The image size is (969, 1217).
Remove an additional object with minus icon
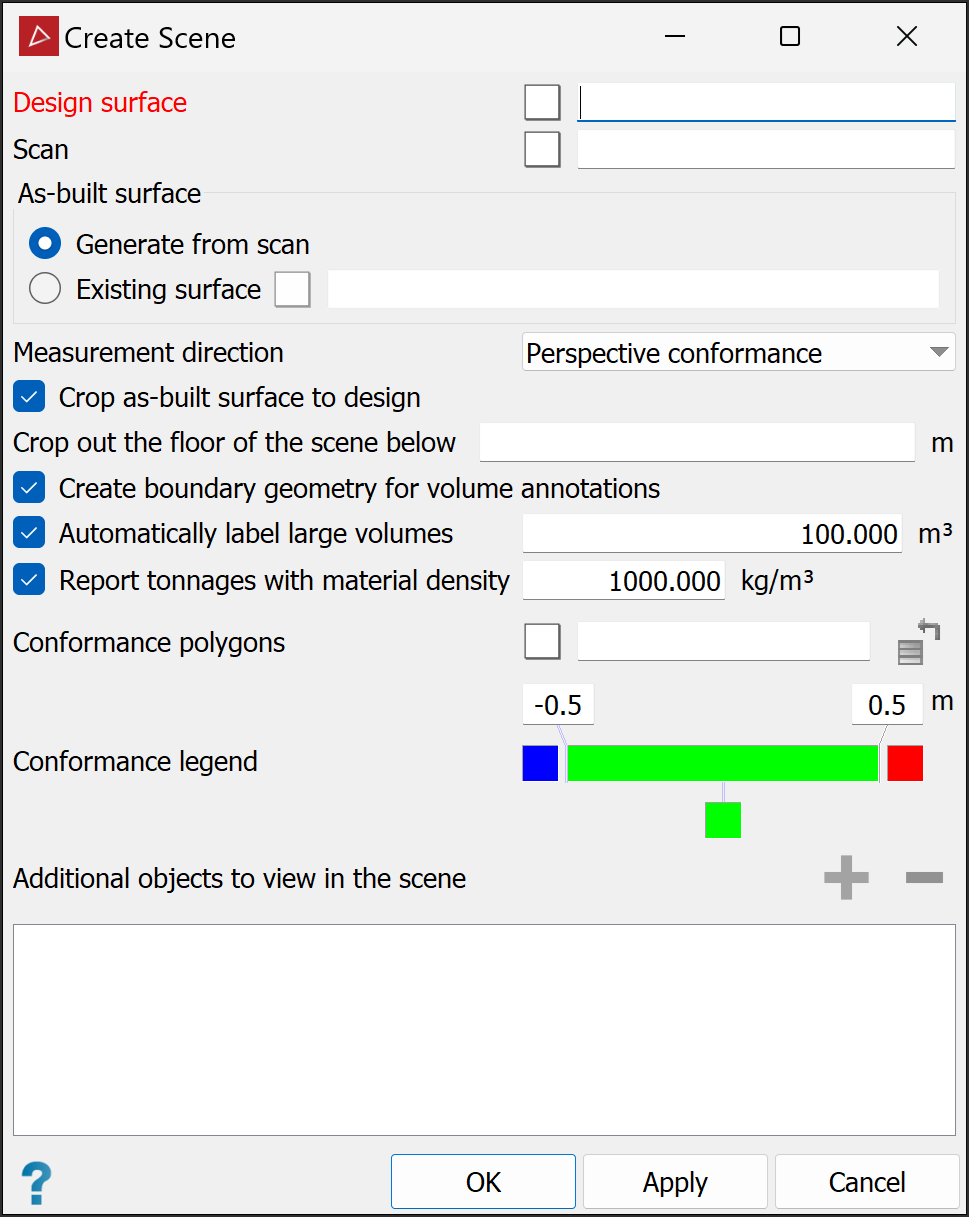point(924,878)
